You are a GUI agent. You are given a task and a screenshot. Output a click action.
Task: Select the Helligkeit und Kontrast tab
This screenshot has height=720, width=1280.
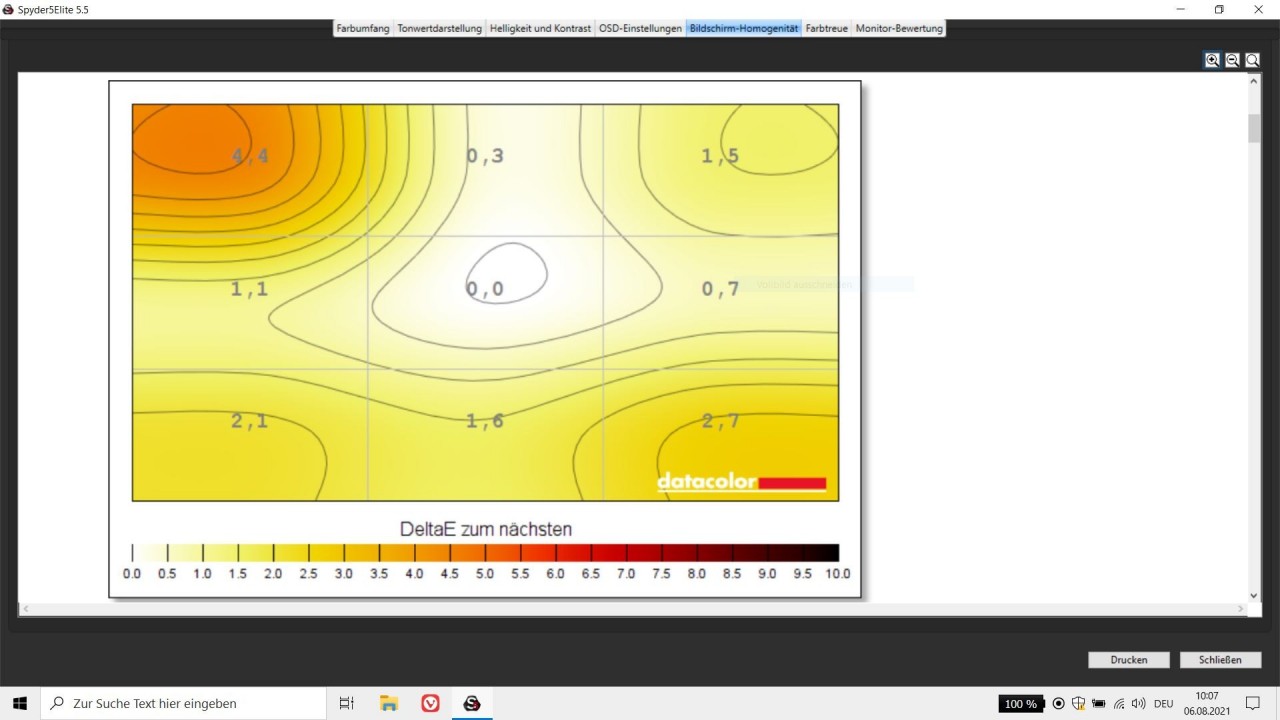(540, 28)
